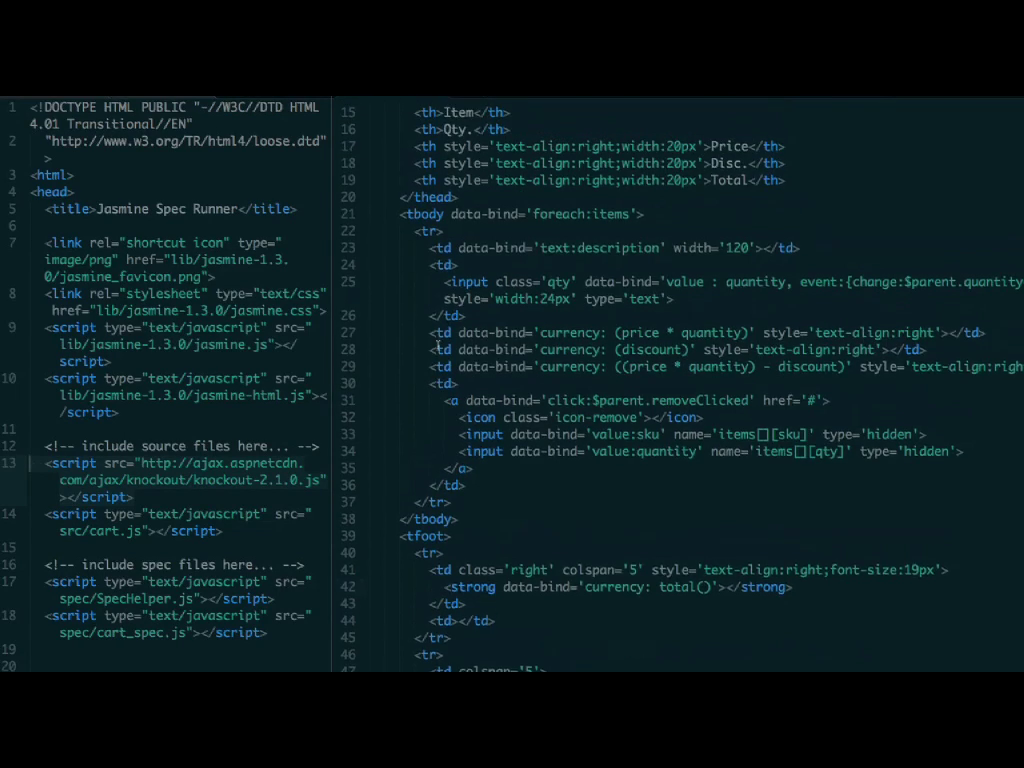Viewport: 1024px width, 768px height.
Task: Click the "width='120'" attribute
Action: (714, 248)
